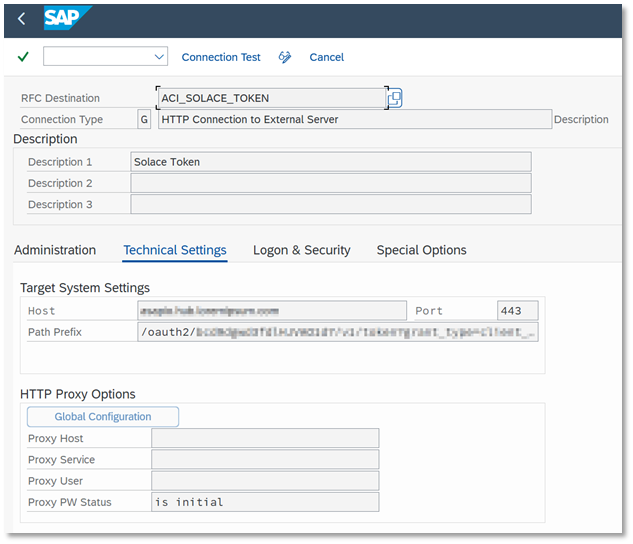
Task: Click the Description 1 label
Action: click(x=60, y=162)
